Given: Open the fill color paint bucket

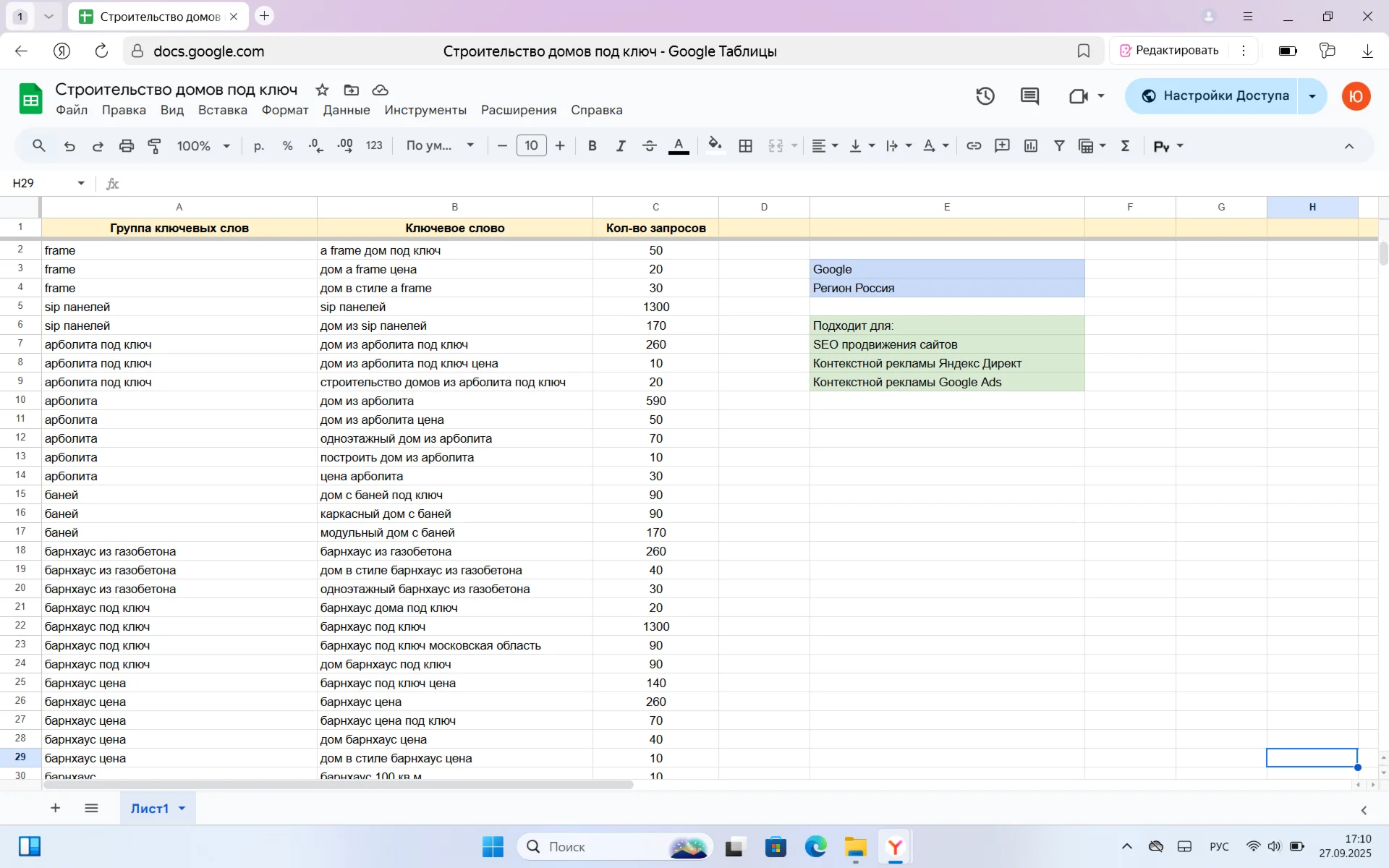Looking at the screenshot, I should [715, 146].
